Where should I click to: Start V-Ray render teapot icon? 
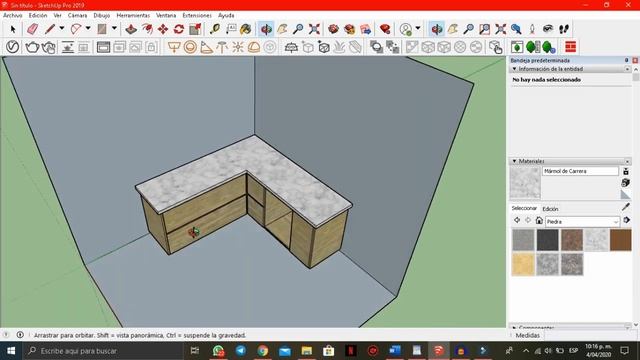point(32,47)
